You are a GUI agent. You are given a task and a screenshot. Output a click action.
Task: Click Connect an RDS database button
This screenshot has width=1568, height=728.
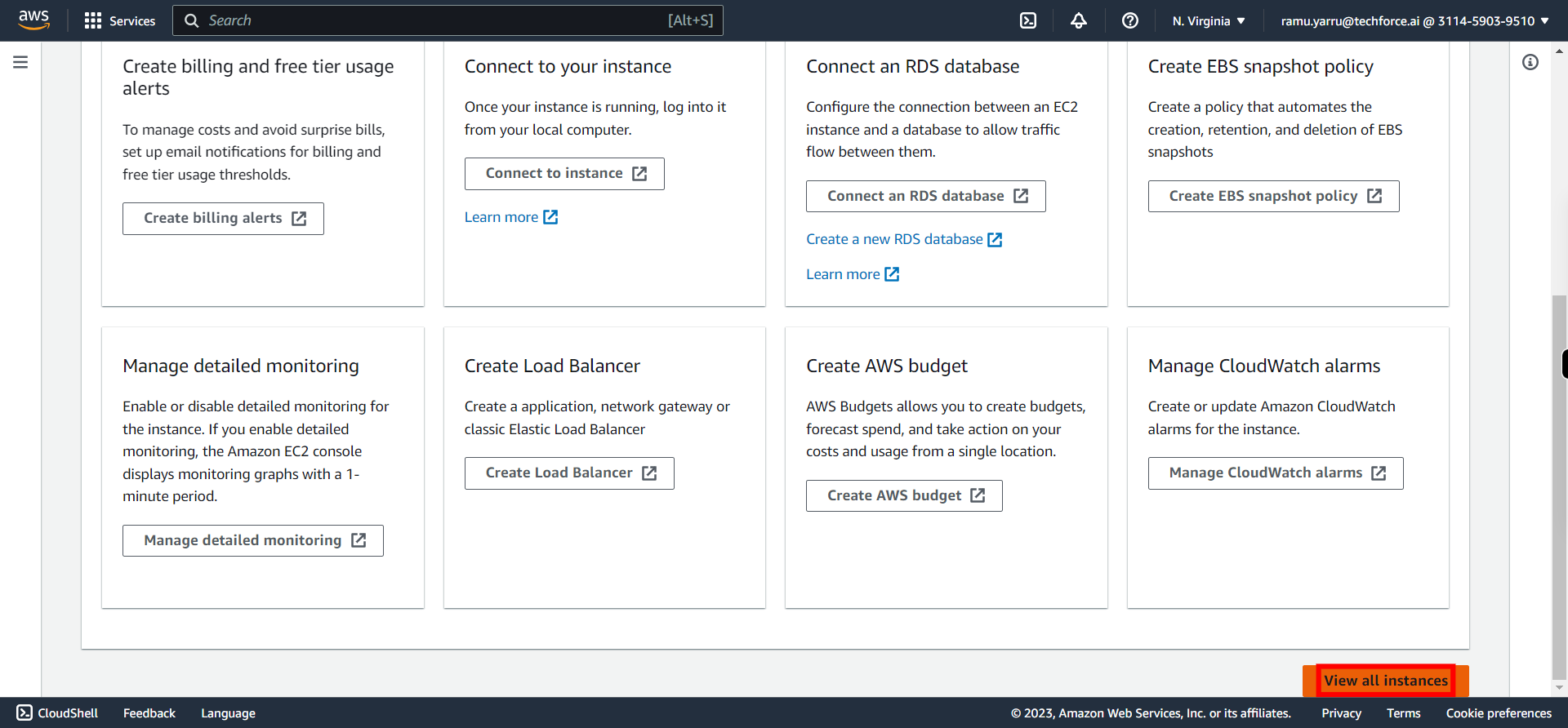pos(926,196)
